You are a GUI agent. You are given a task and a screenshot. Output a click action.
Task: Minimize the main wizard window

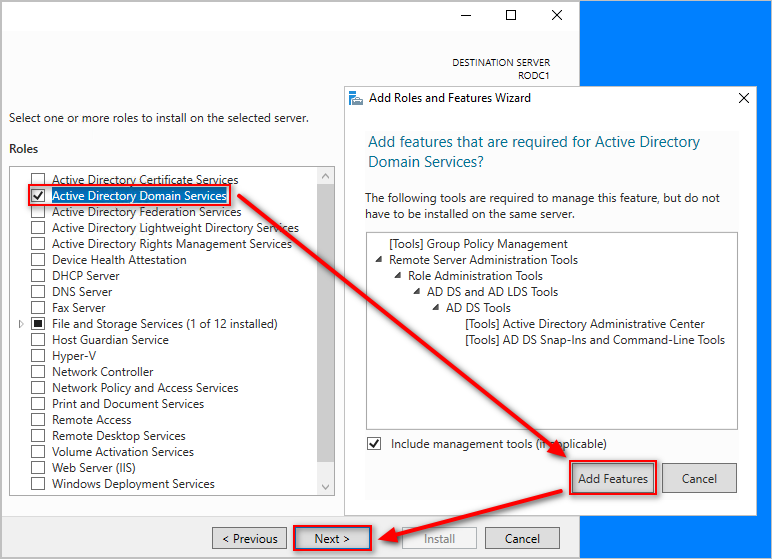[466, 15]
